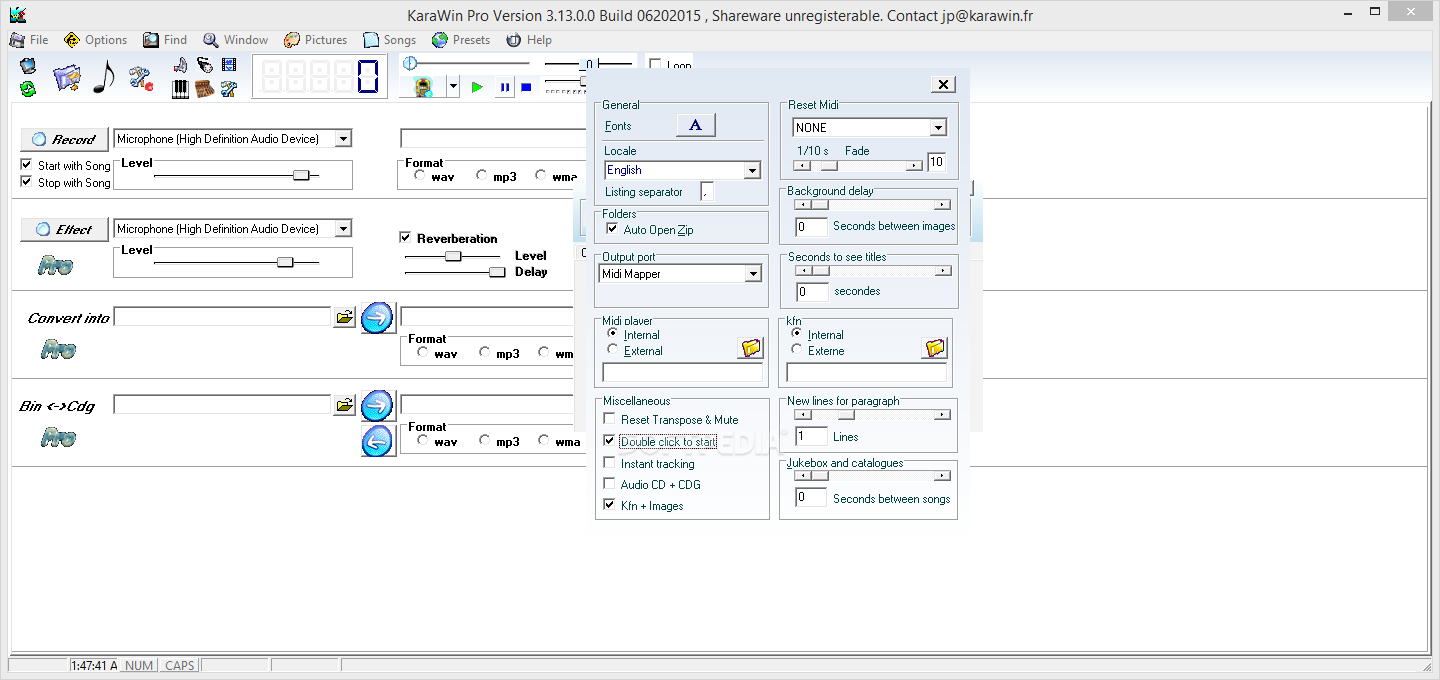Close the options dialog with X
Viewport: 1440px width, 680px height.
pyautogui.click(x=942, y=85)
